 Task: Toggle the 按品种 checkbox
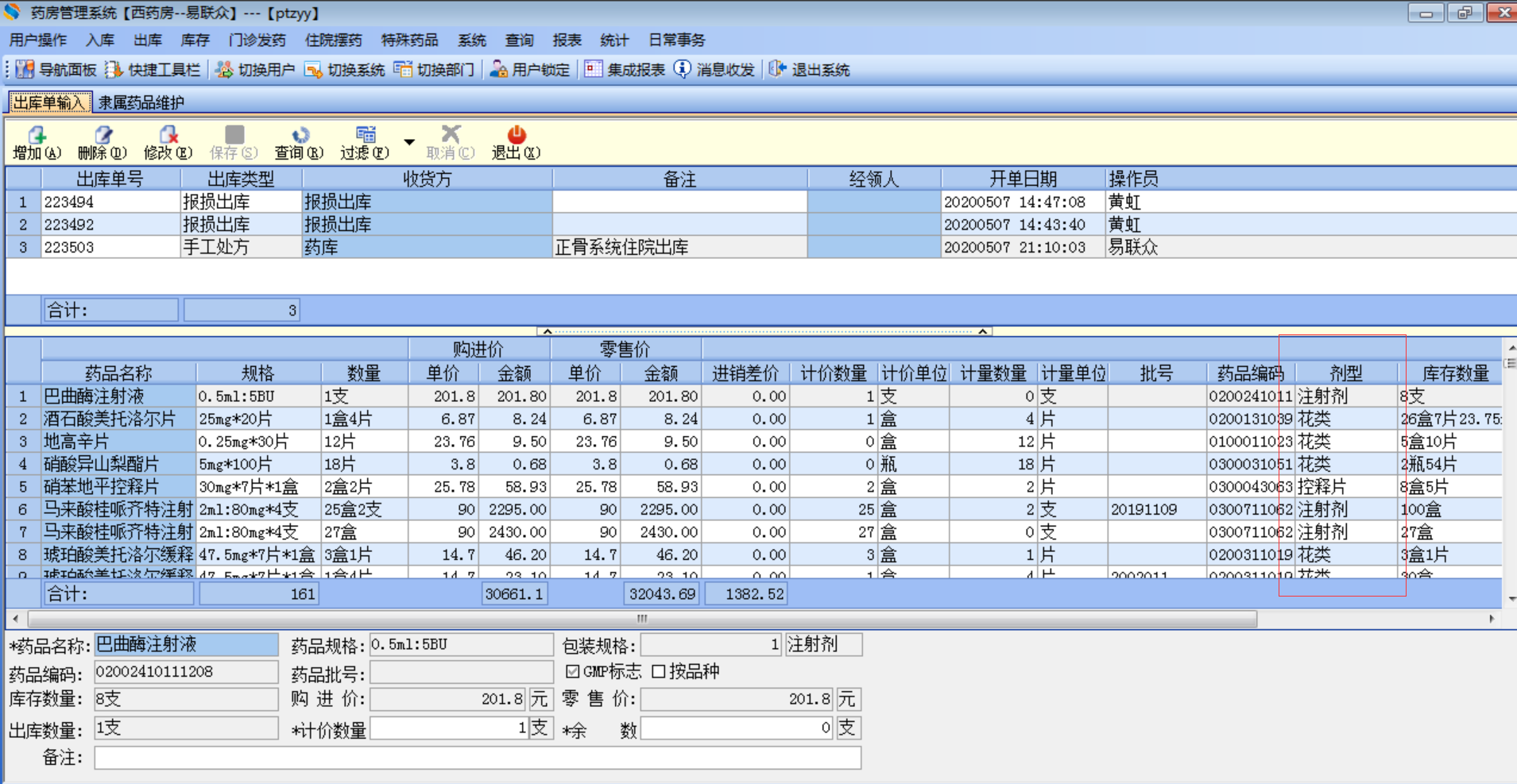(658, 672)
